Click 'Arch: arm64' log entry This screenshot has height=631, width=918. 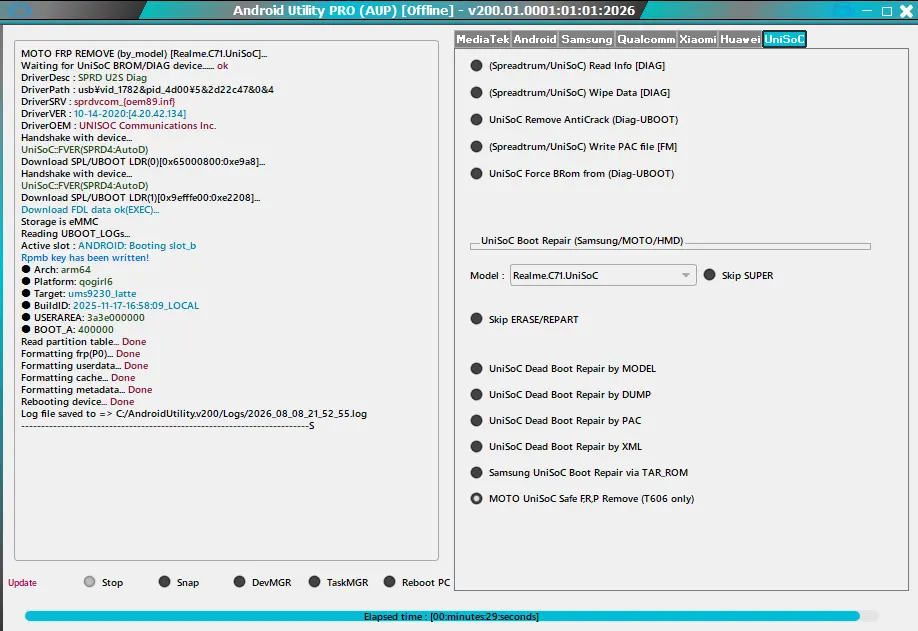click(x=56, y=269)
